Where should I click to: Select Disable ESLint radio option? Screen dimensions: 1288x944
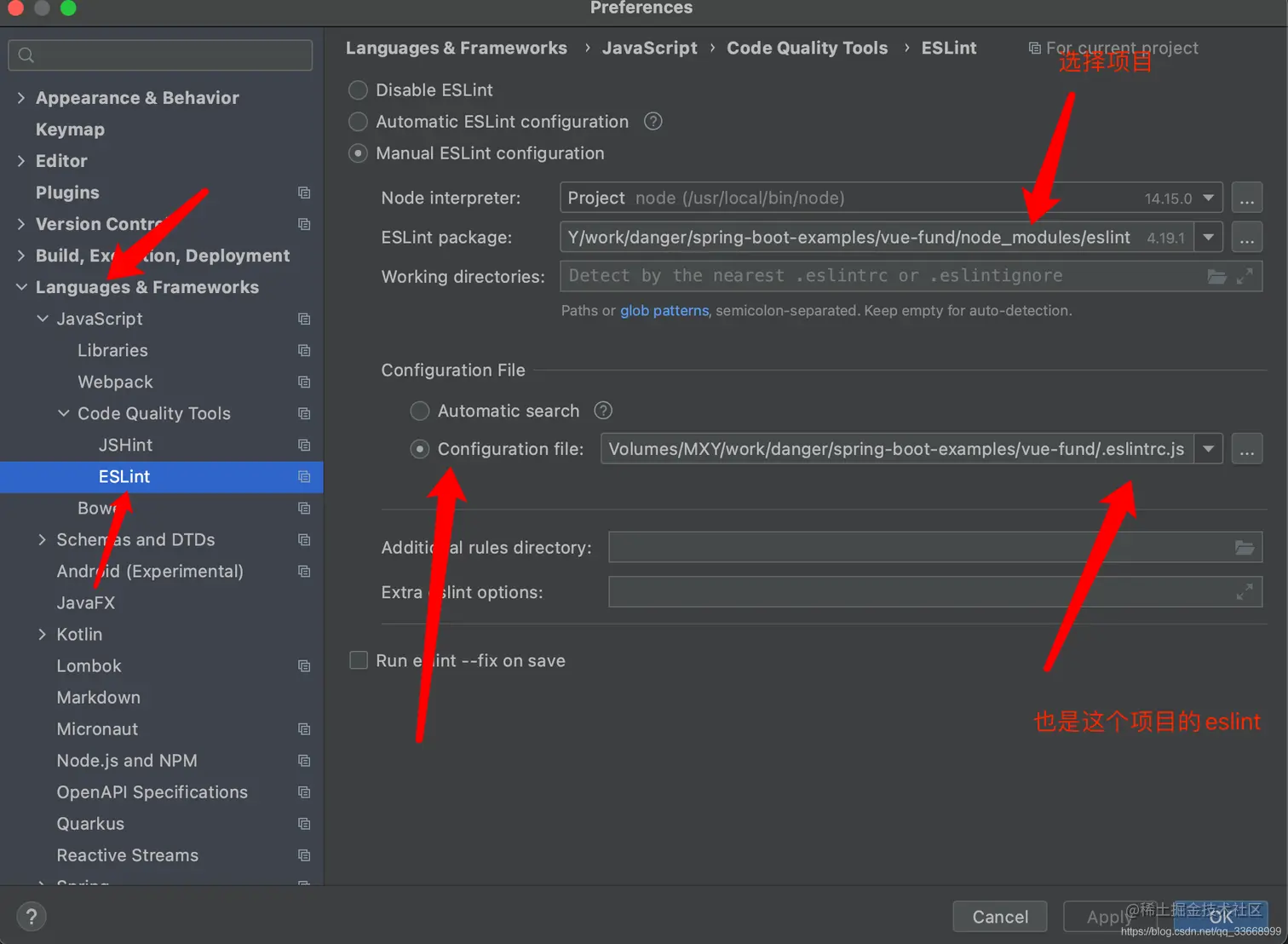(359, 89)
